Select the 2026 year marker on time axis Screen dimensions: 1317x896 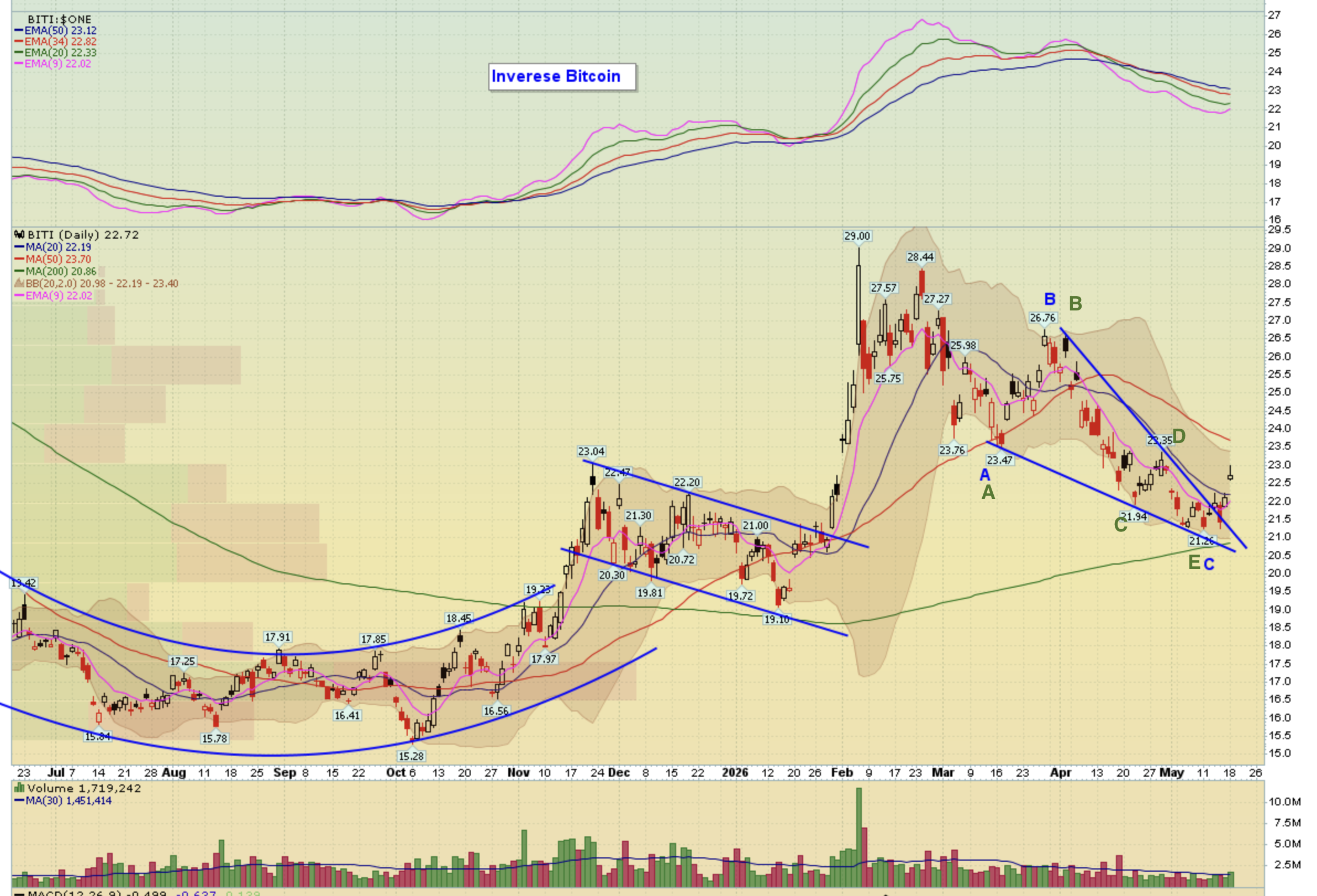tap(735, 772)
